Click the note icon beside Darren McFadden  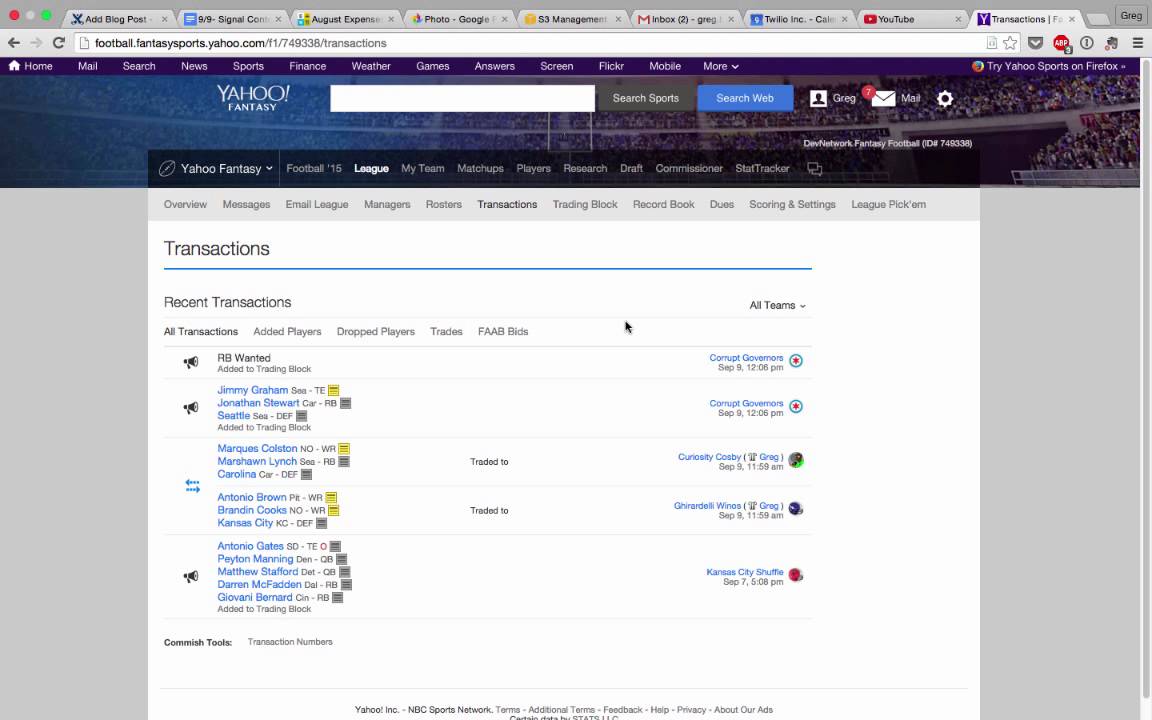click(x=346, y=585)
